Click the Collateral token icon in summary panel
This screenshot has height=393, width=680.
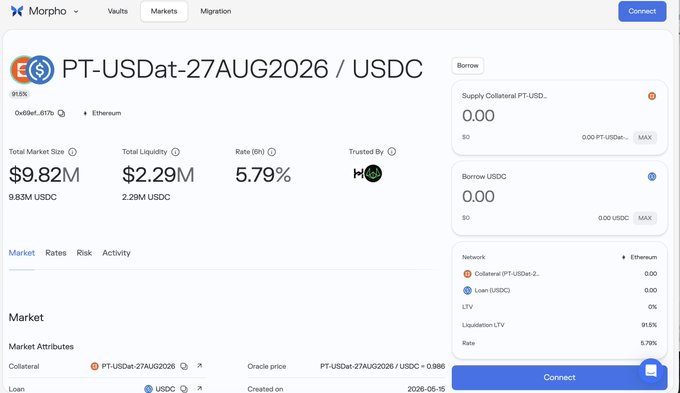(468, 274)
